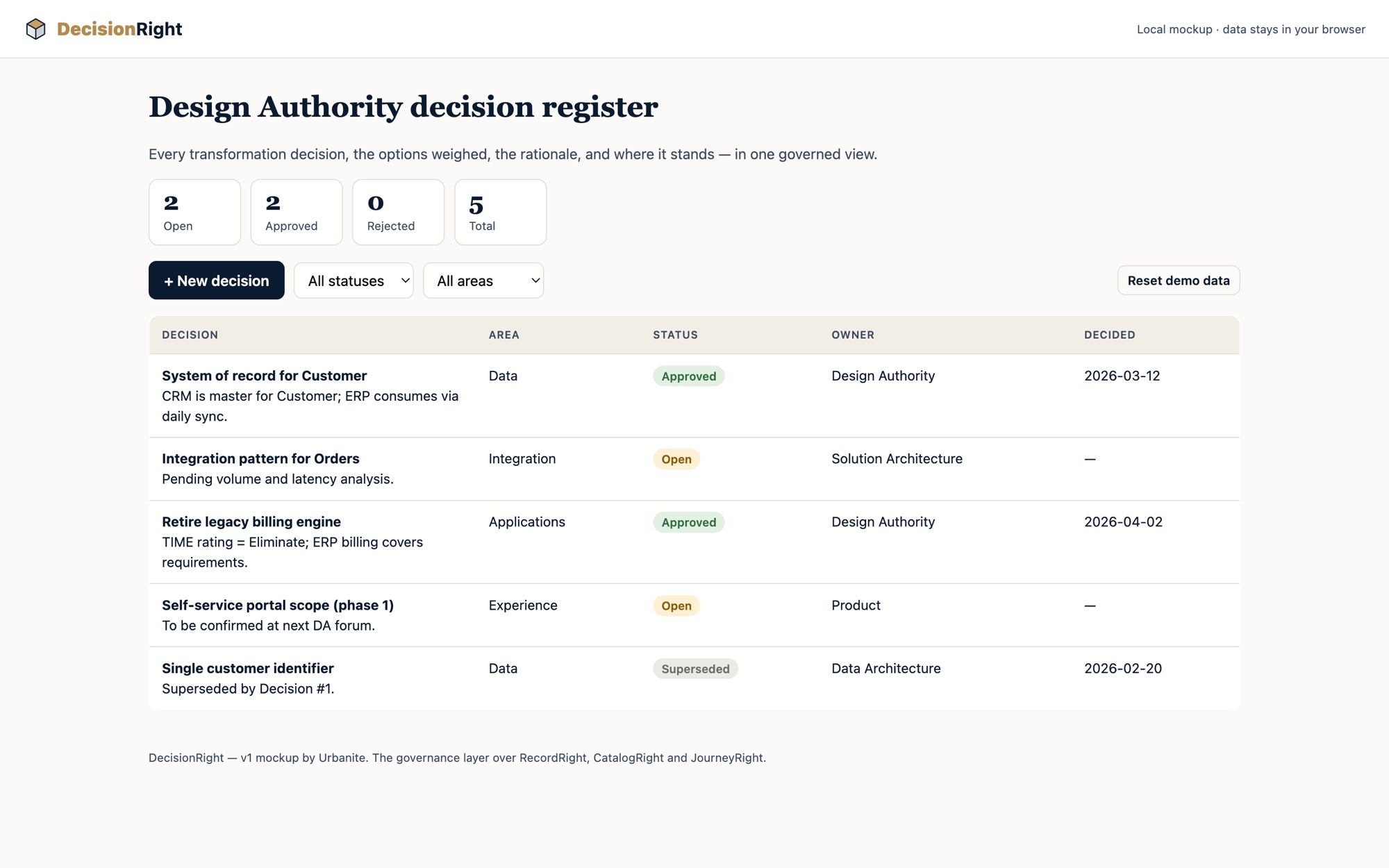The image size is (1389, 868).
Task: Click the AREA column header
Action: 504,335
